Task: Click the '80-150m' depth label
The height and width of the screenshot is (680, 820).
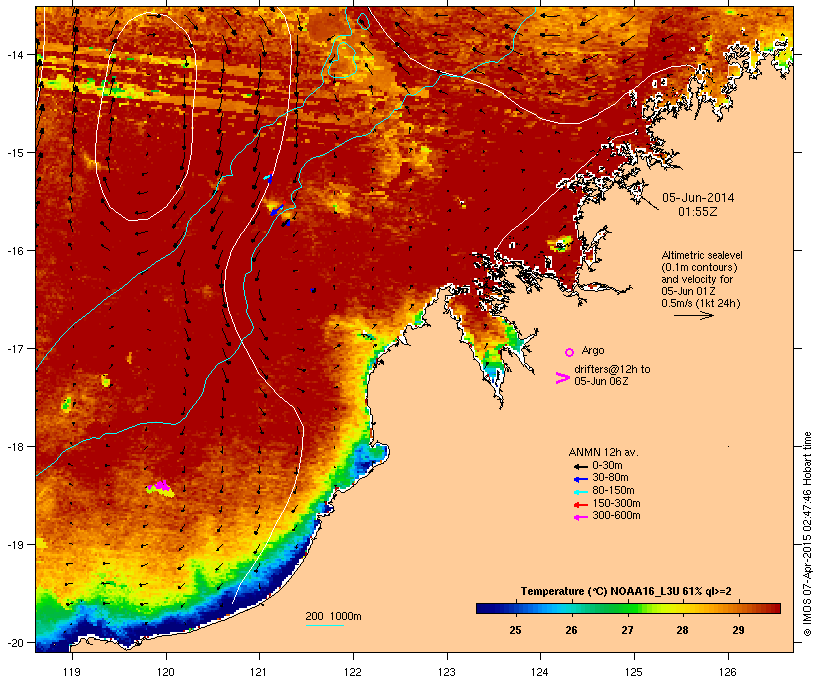Action: [x=613, y=491]
